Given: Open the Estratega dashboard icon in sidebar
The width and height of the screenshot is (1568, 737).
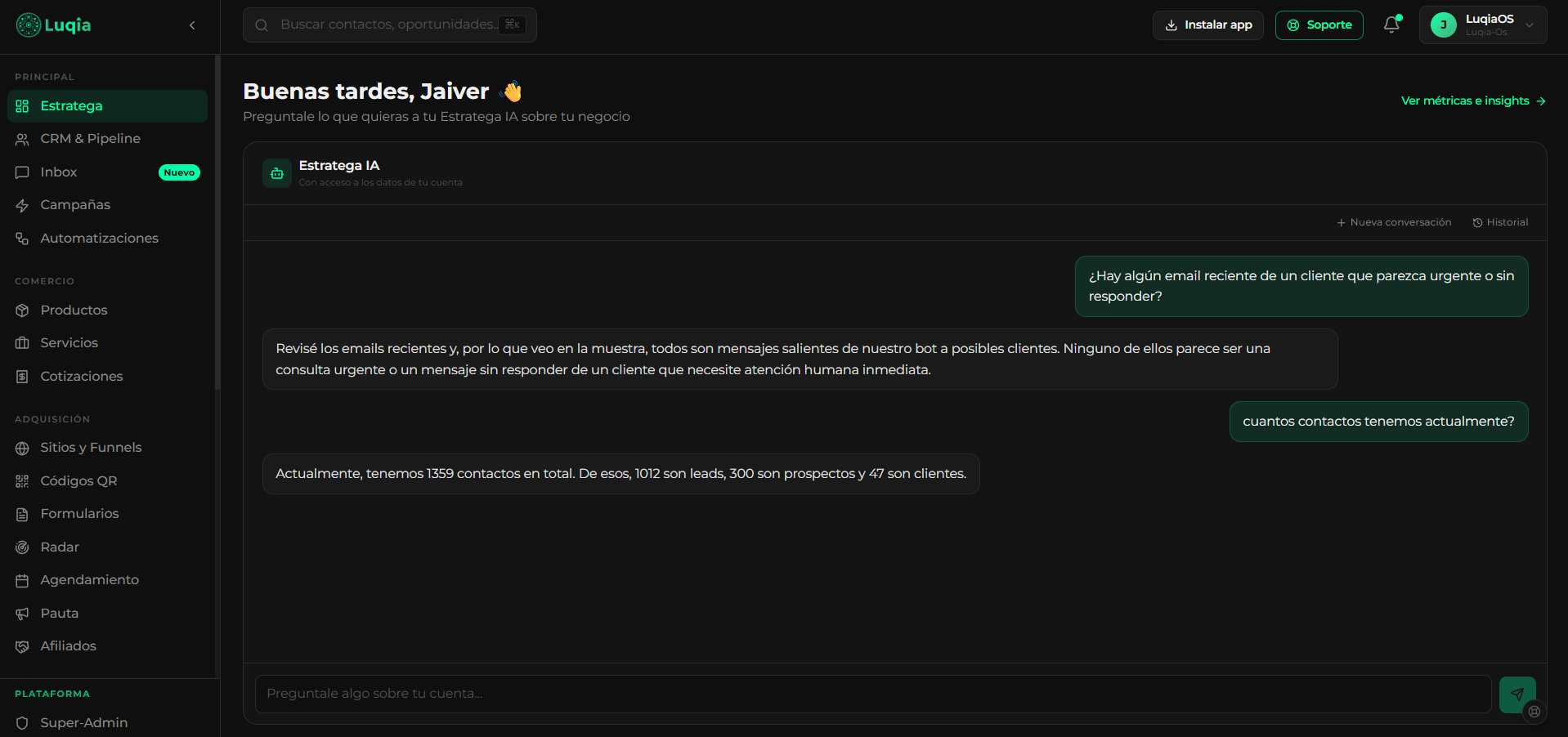Looking at the screenshot, I should [x=22, y=106].
